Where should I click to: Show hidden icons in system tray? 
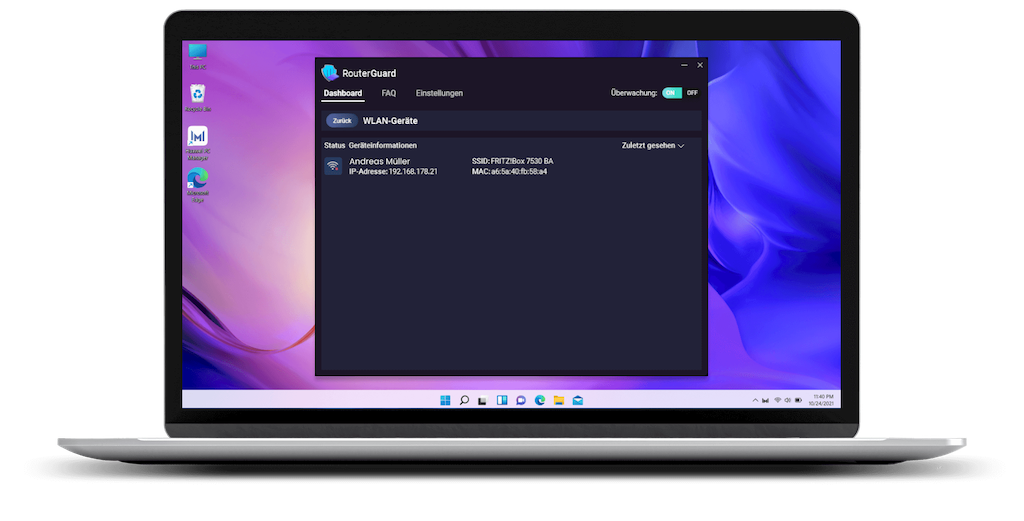(757, 400)
